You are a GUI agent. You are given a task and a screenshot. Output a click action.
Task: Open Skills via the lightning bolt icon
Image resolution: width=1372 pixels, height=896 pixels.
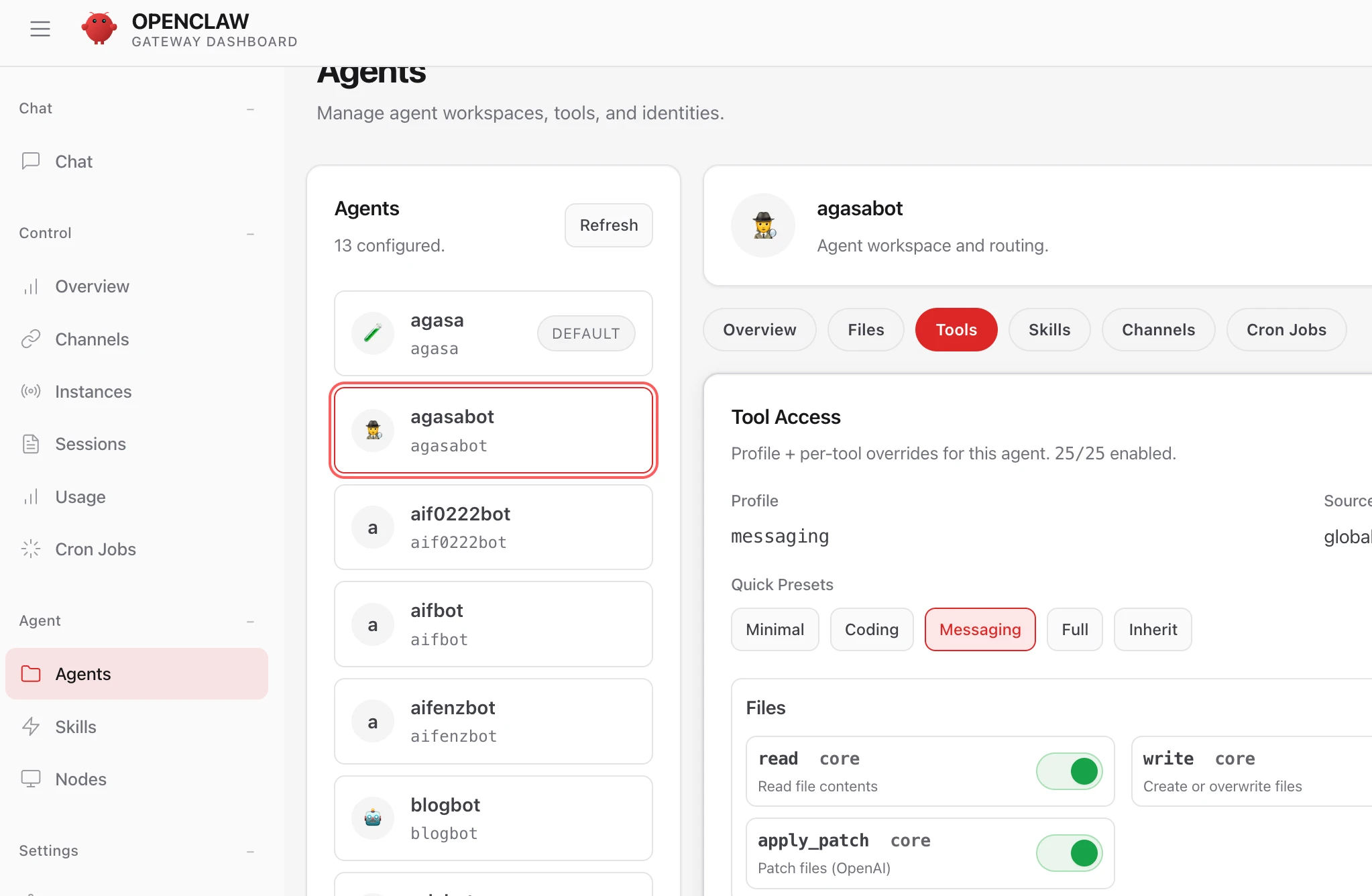coord(31,726)
